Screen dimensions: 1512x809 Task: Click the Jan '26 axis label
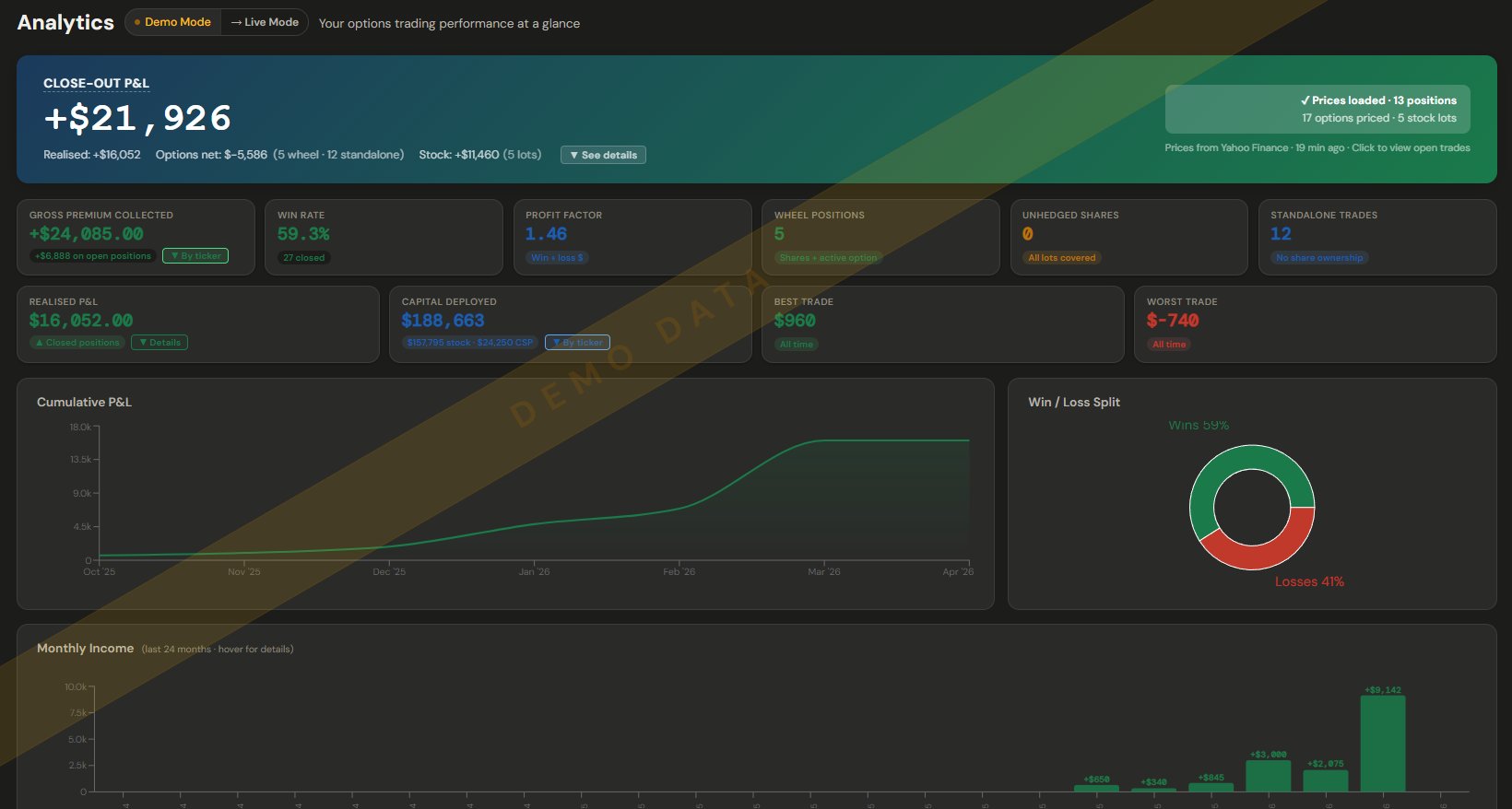pos(534,572)
